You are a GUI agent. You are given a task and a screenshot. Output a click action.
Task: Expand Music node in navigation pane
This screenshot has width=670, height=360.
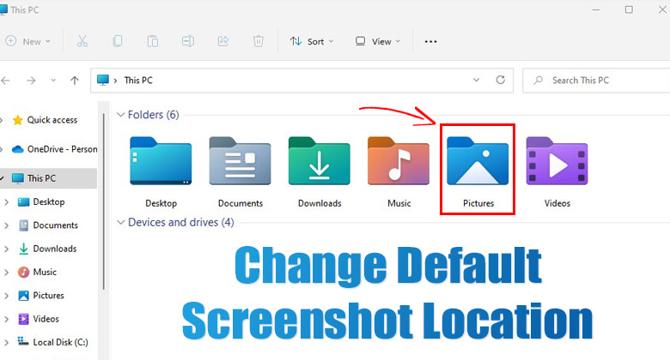[x=6, y=272]
